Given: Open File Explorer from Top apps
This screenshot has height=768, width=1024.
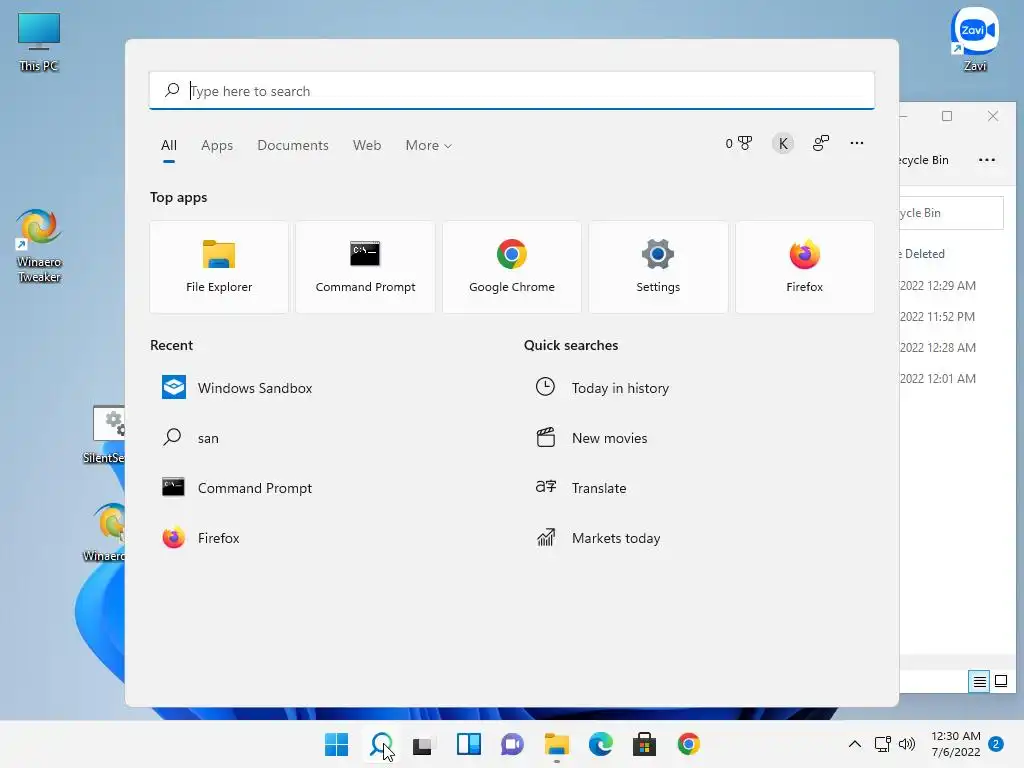Looking at the screenshot, I should (x=219, y=267).
